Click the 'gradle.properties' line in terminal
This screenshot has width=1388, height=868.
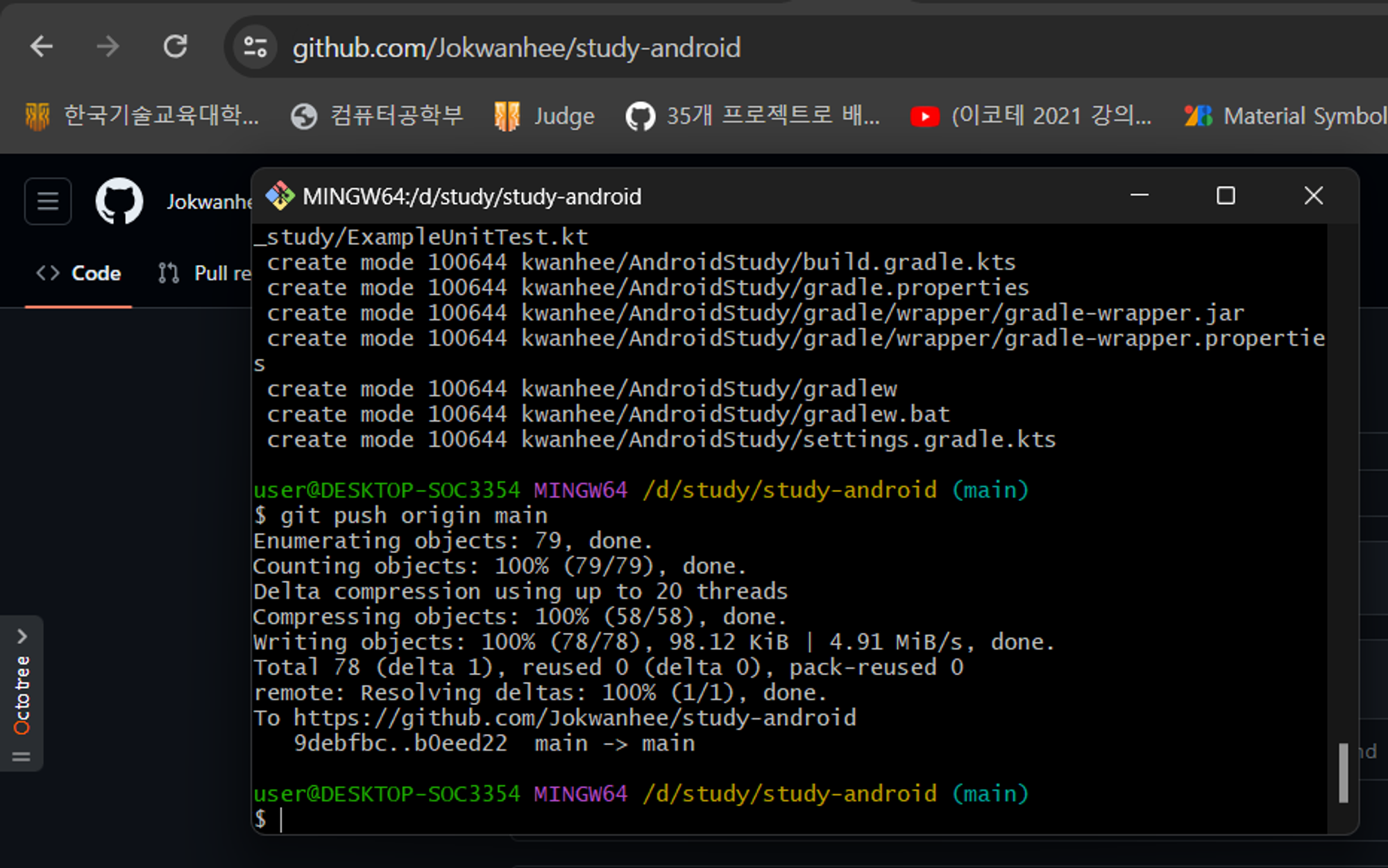pyautogui.click(x=648, y=287)
